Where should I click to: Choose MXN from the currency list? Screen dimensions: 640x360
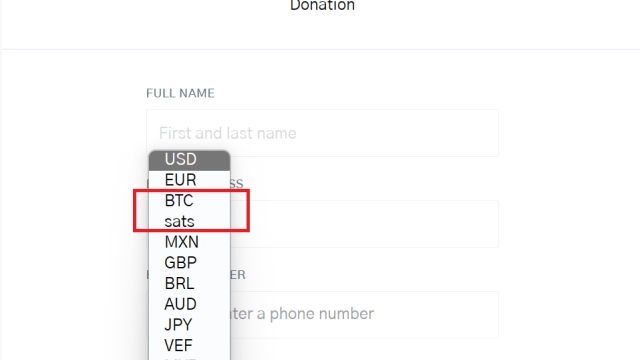pos(189,242)
